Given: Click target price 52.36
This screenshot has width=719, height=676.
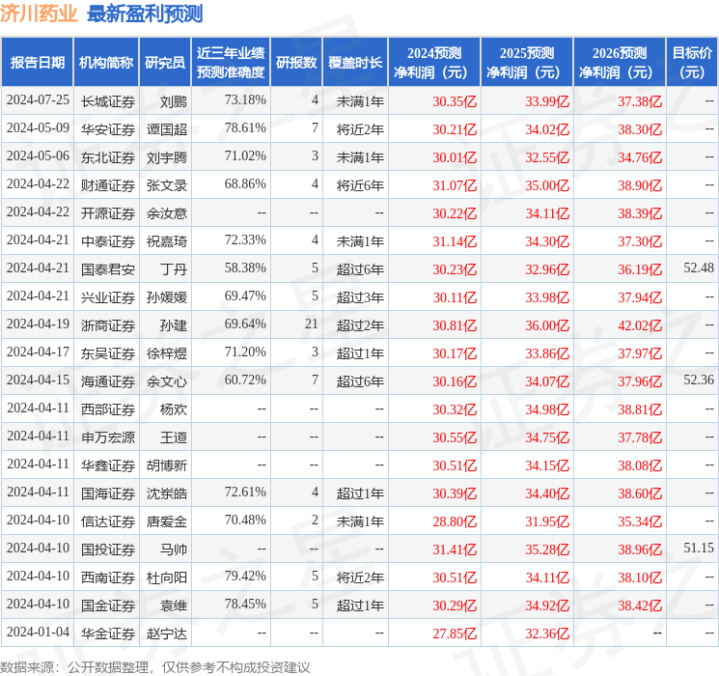Looking at the screenshot, I should tap(698, 380).
